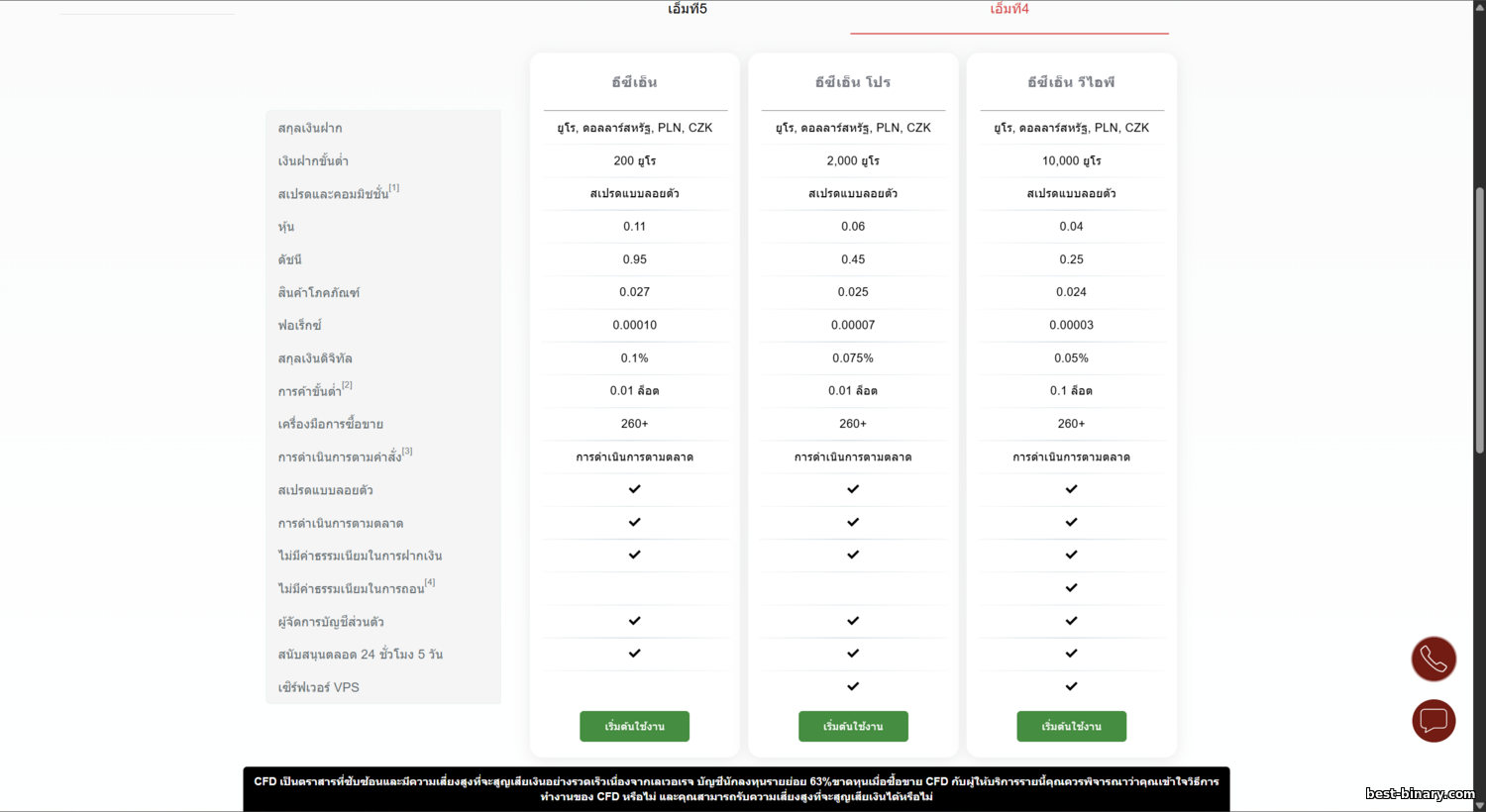Click the vertical page scrollbar thumb
This screenshot has height=812, width=1486.
[x=1479, y=317]
